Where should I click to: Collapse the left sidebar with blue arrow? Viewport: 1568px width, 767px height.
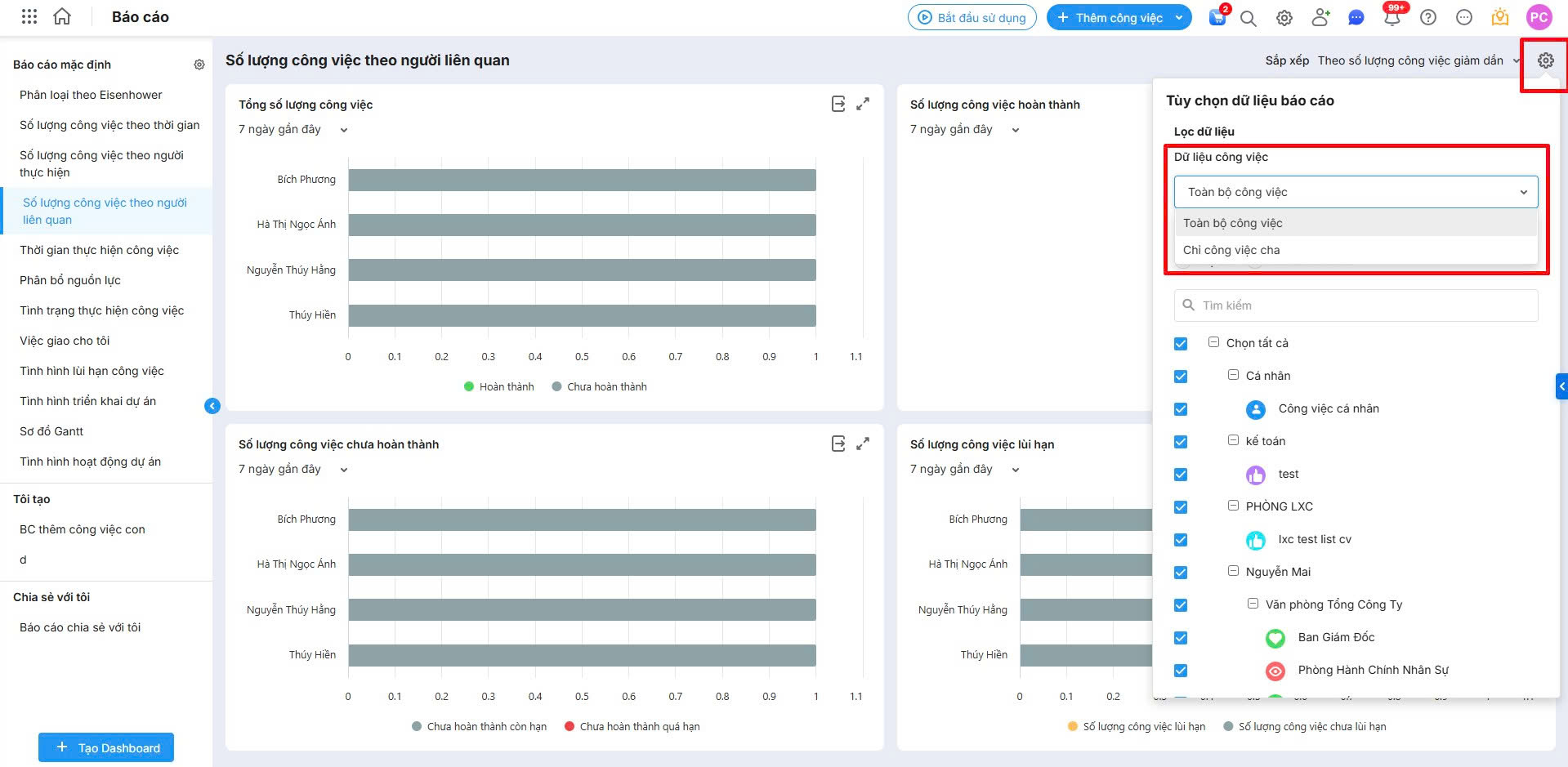pyautogui.click(x=212, y=406)
